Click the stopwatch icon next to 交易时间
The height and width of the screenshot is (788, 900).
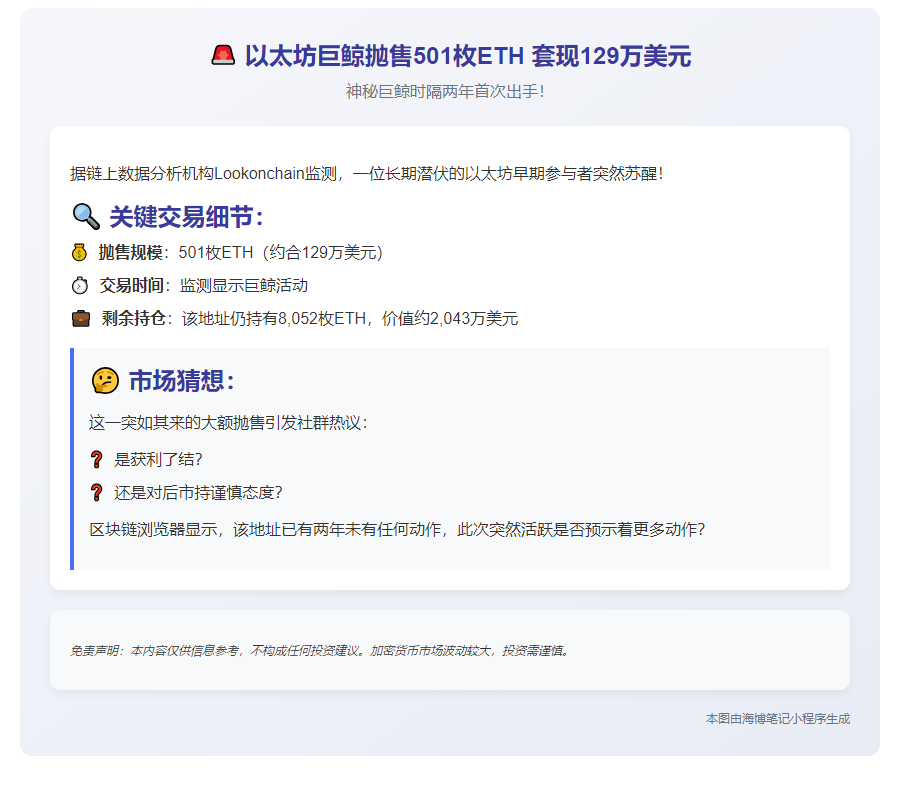pos(80,285)
